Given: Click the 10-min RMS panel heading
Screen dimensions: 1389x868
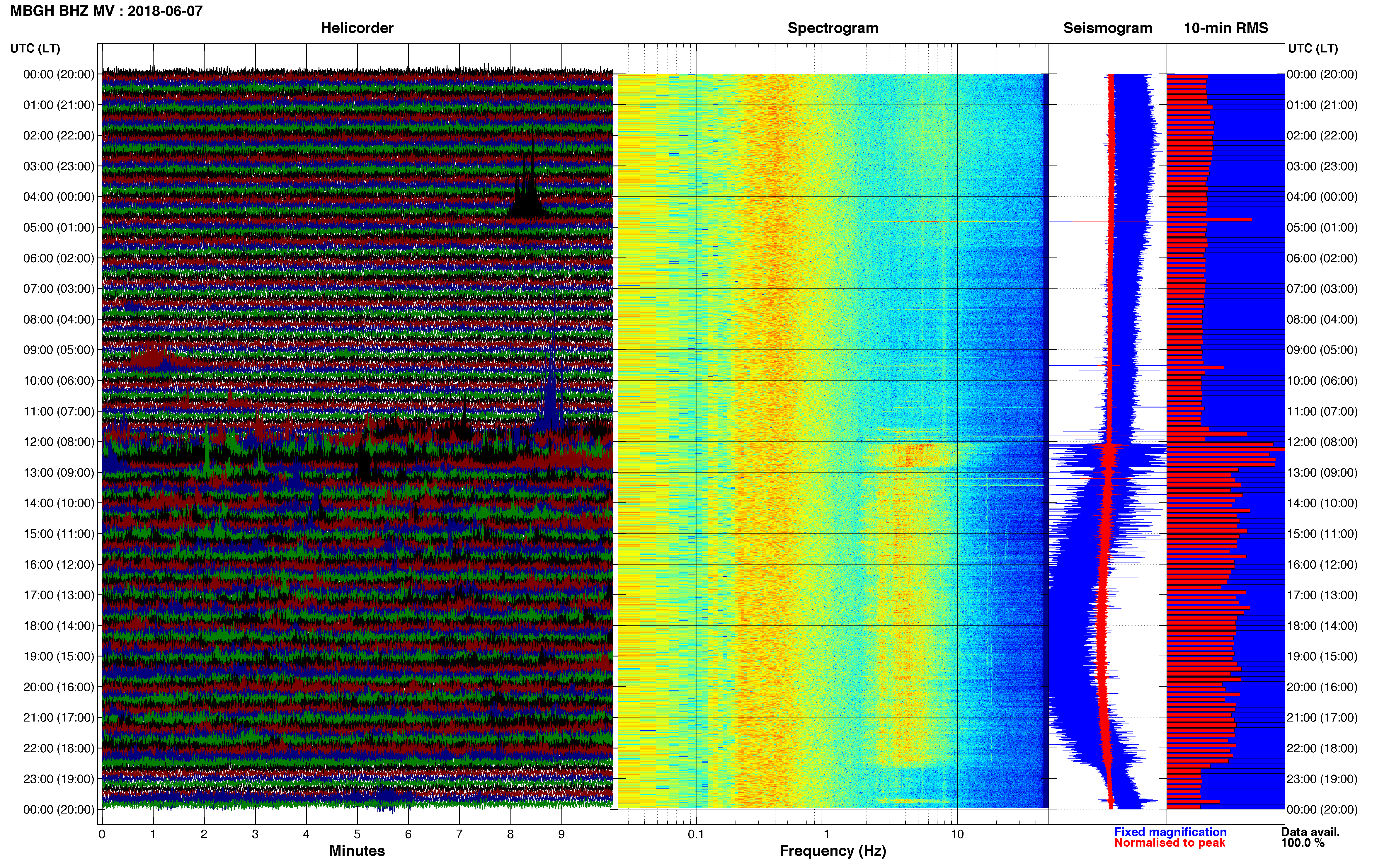Looking at the screenshot, I should [x=1226, y=28].
